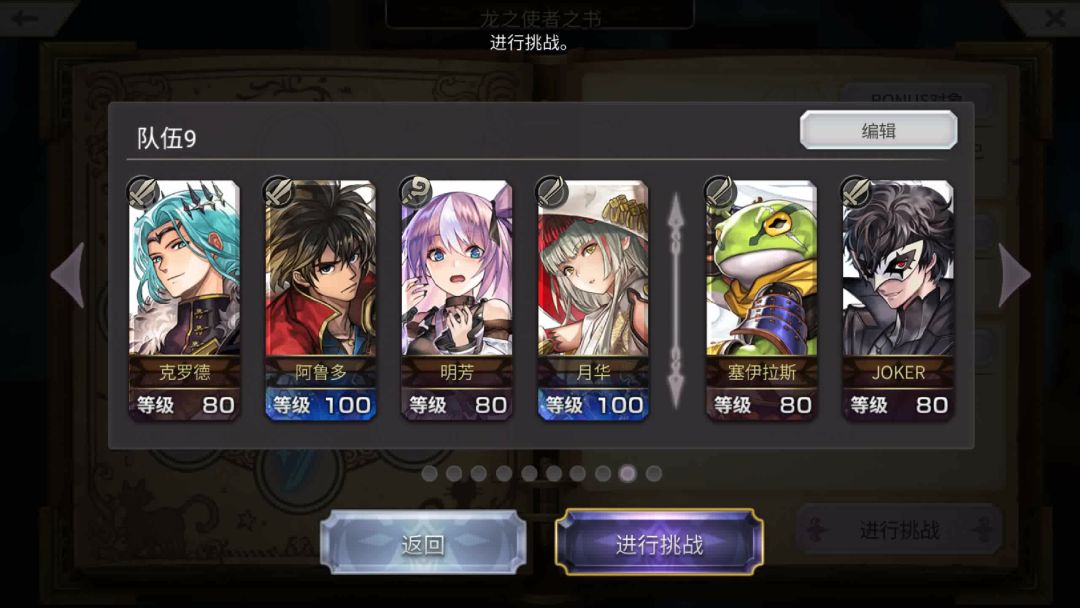Click the back arrow at top left
1080x608 pixels.
(x=25, y=17)
